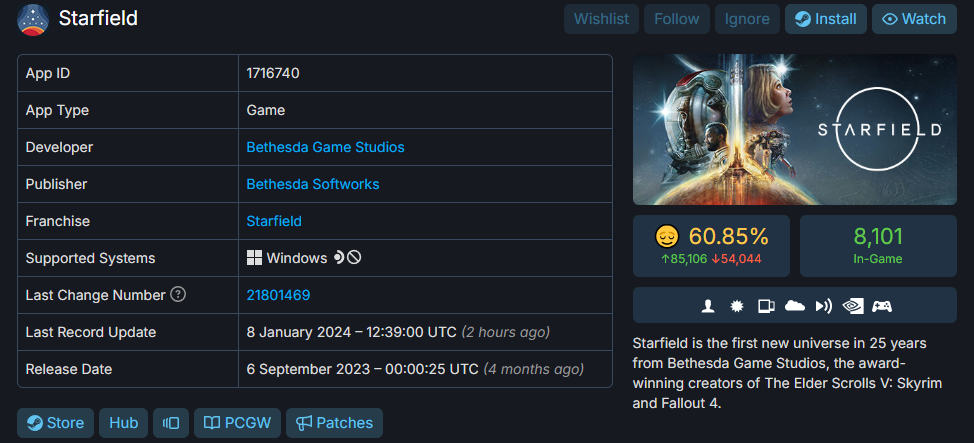Toggle Wishlist for Starfield
Screen dimensions: 974x443
pyautogui.click(x=602, y=19)
